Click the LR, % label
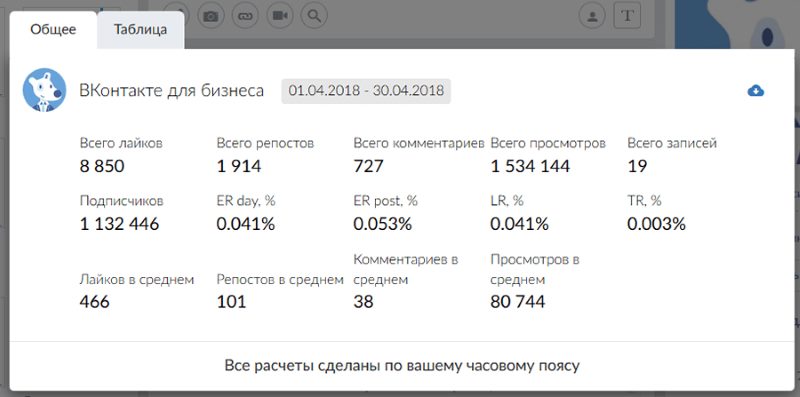The image size is (800, 397). (x=507, y=201)
